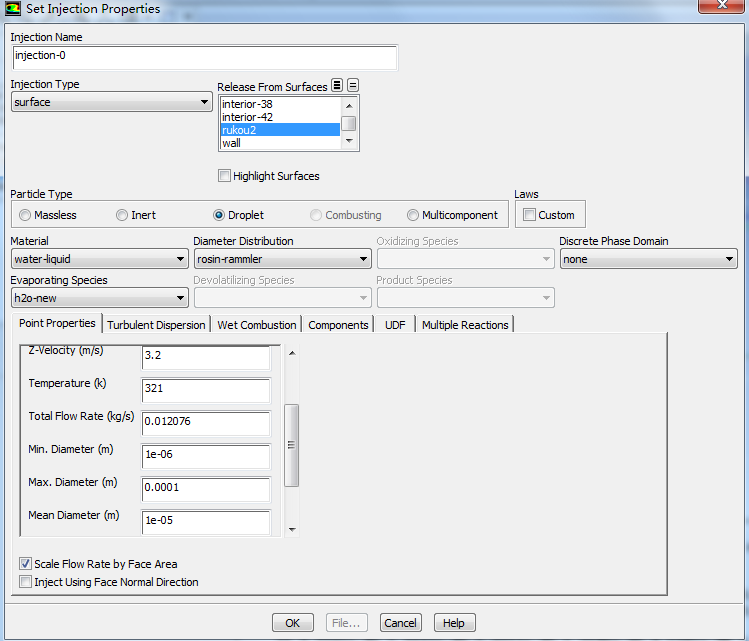Open the Injection Type dropdown
The image size is (749, 641).
pyautogui.click(x=110, y=102)
